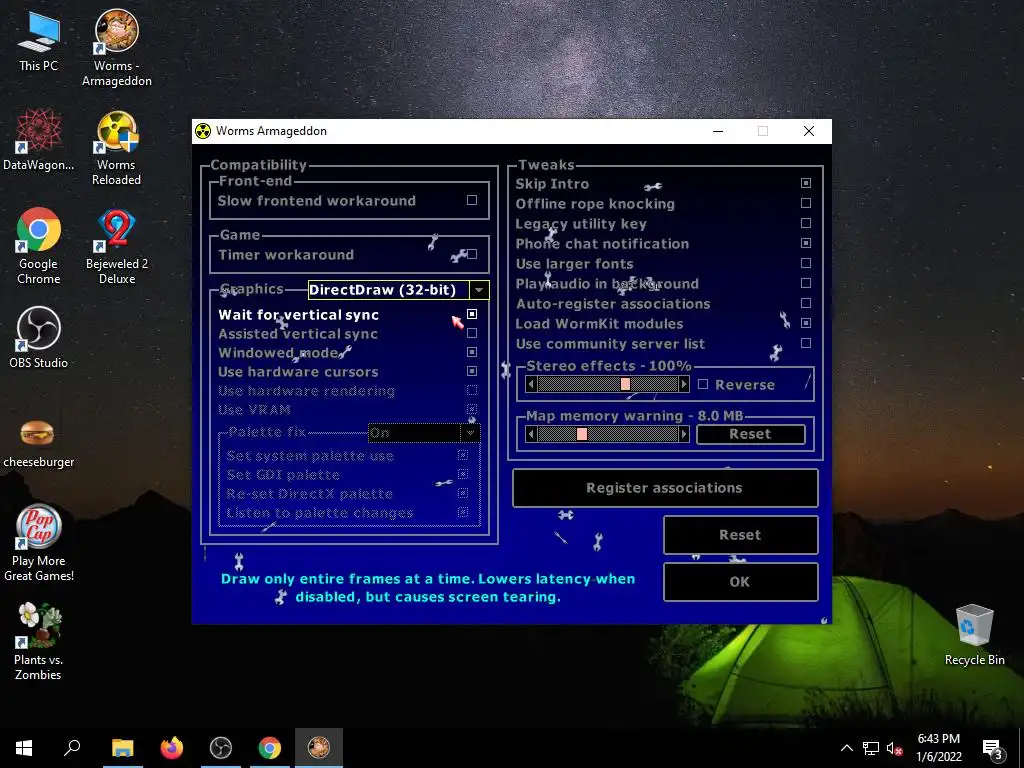Close Worms Armageddon window
This screenshot has height=768, width=1024.
(x=808, y=131)
